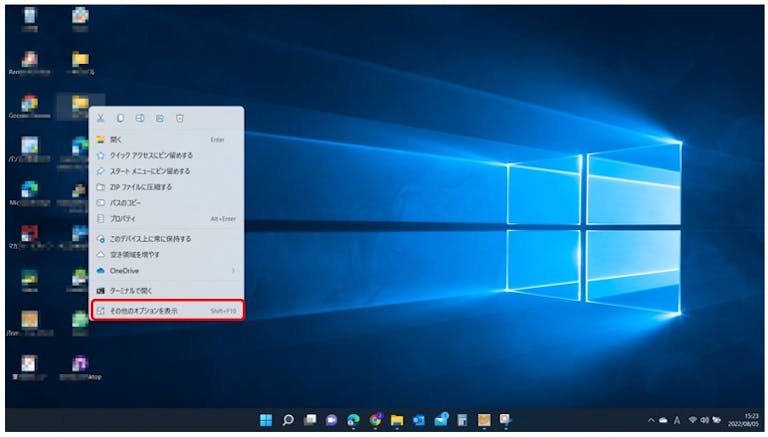Image resolution: width=768 pixels, height=437 pixels.
Task: Select 空き領域を増やす entry
Action: (167, 255)
